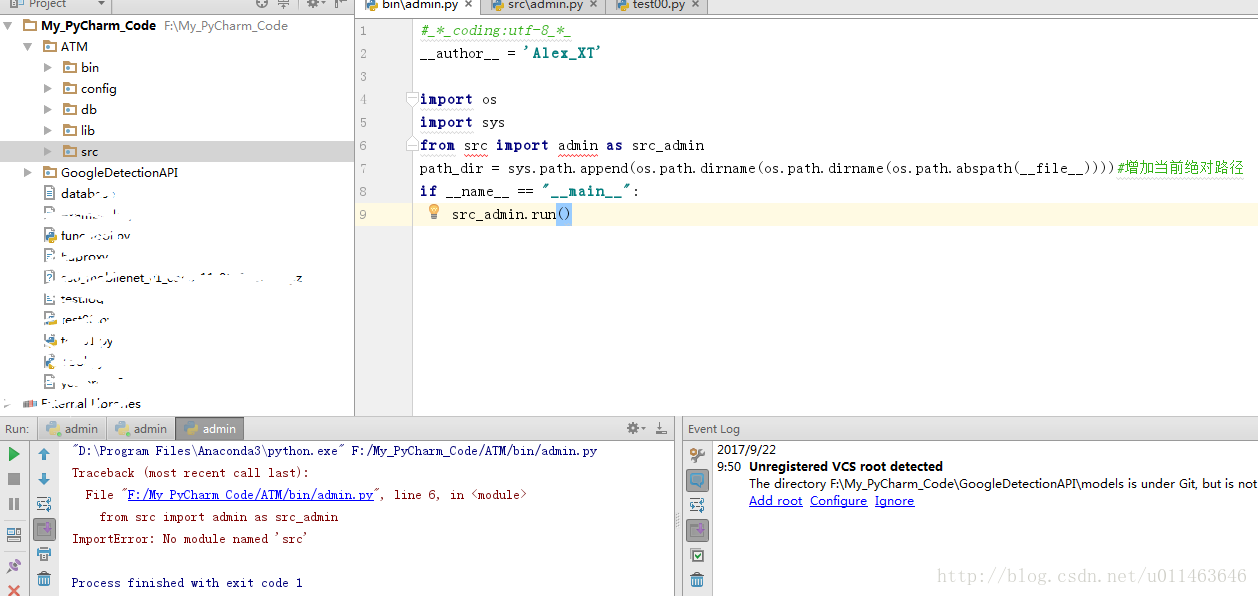Viewport: 1258px width, 596px height.
Task: Click the src_admin.run() code line
Action: click(x=511, y=214)
